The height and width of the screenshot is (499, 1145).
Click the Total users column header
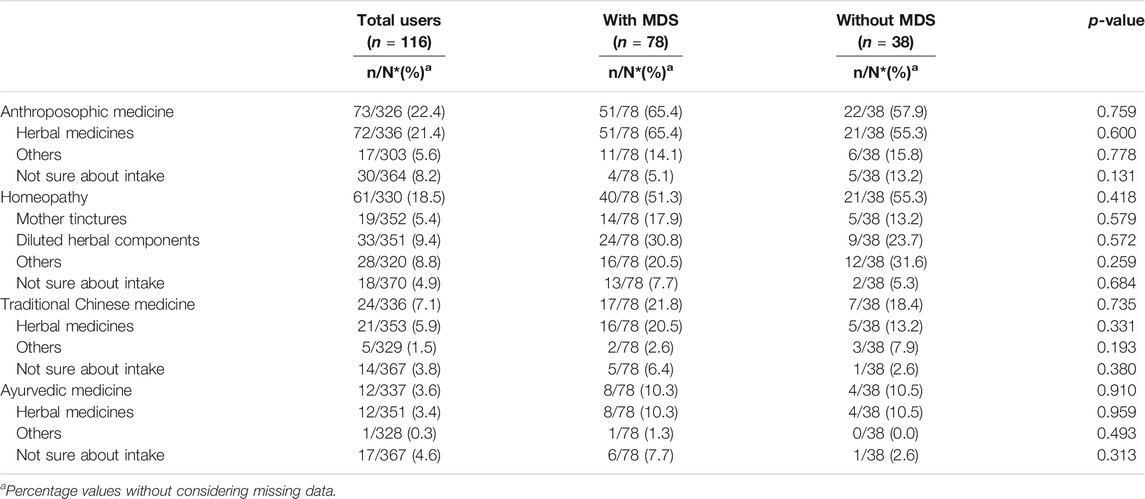coord(398,23)
